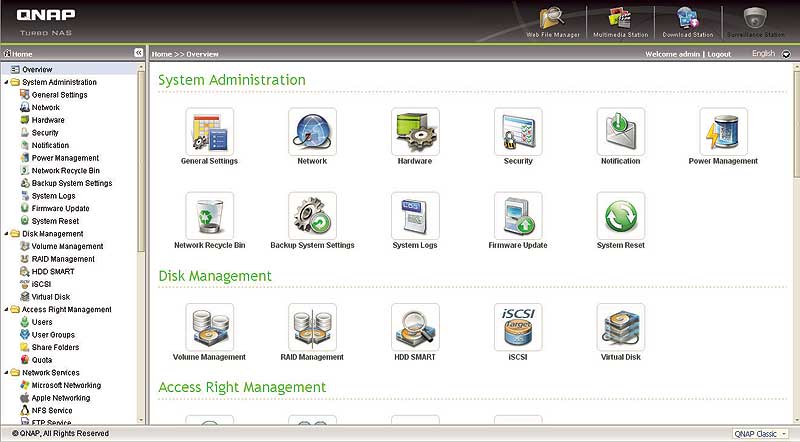Open the System Reset green icon in main panel

[621, 216]
